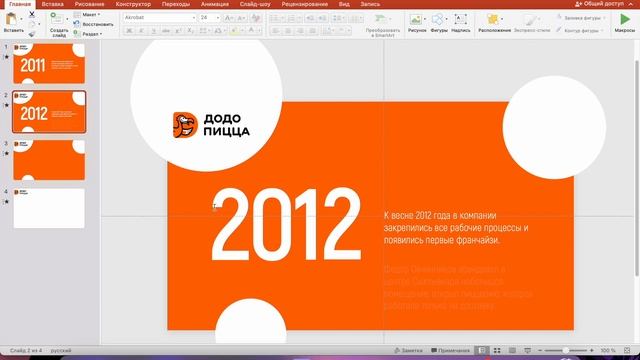Screen dimensions: 640x360
Task: Switch to normal view in status bar
Action: click(x=482, y=350)
